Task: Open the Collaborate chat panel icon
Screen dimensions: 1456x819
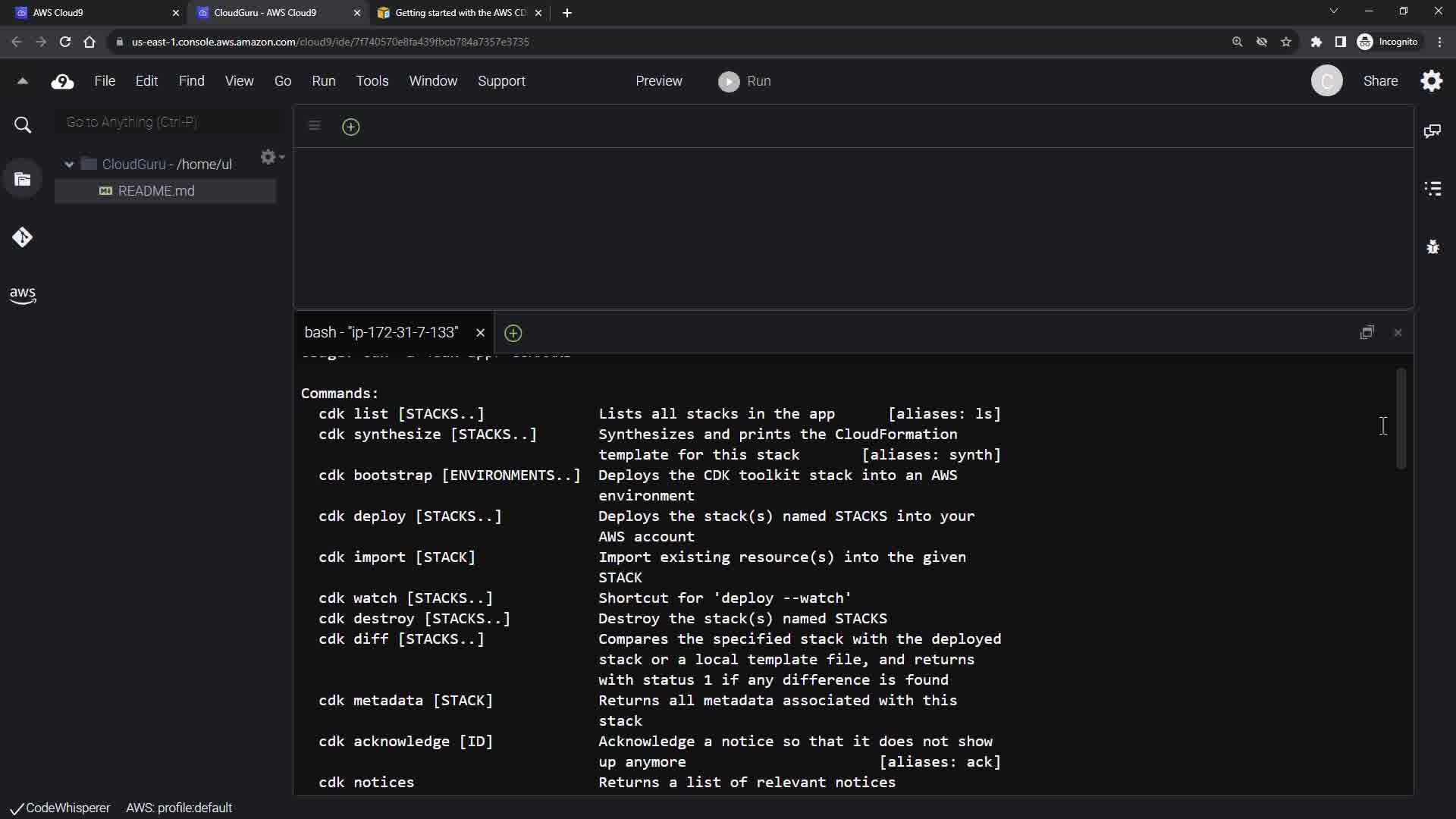Action: click(1432, 131)
